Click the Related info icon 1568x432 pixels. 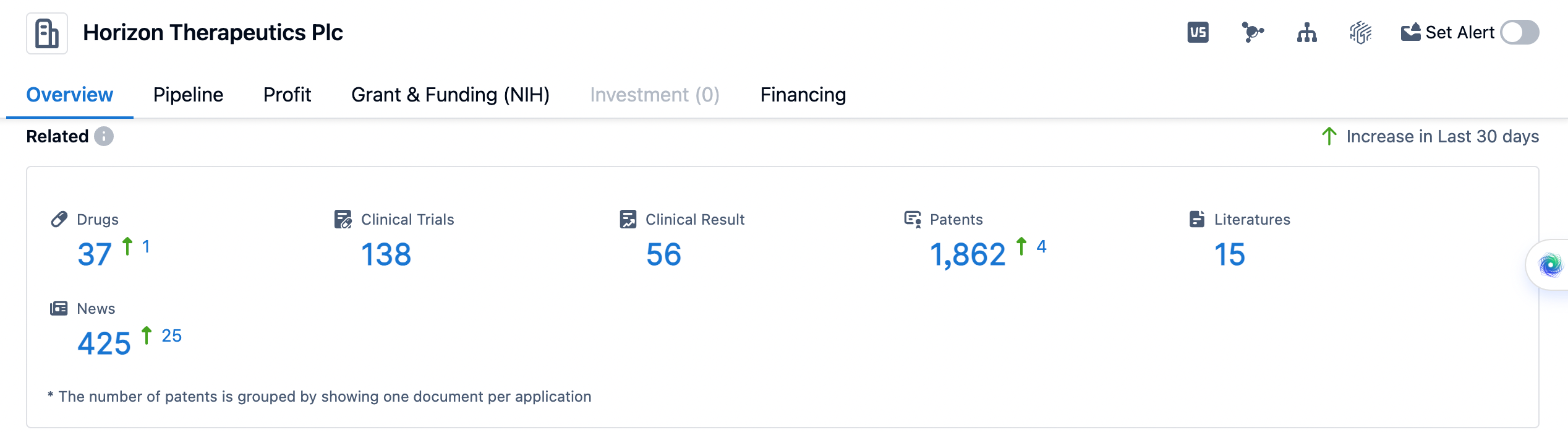(x=104, y=136)
